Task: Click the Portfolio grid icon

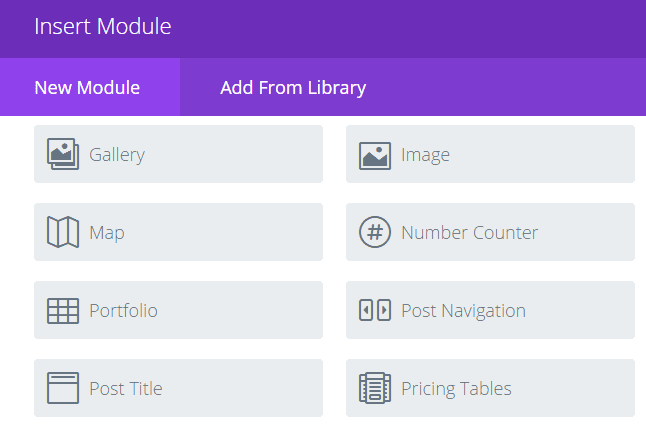Action: coord(63,310)
